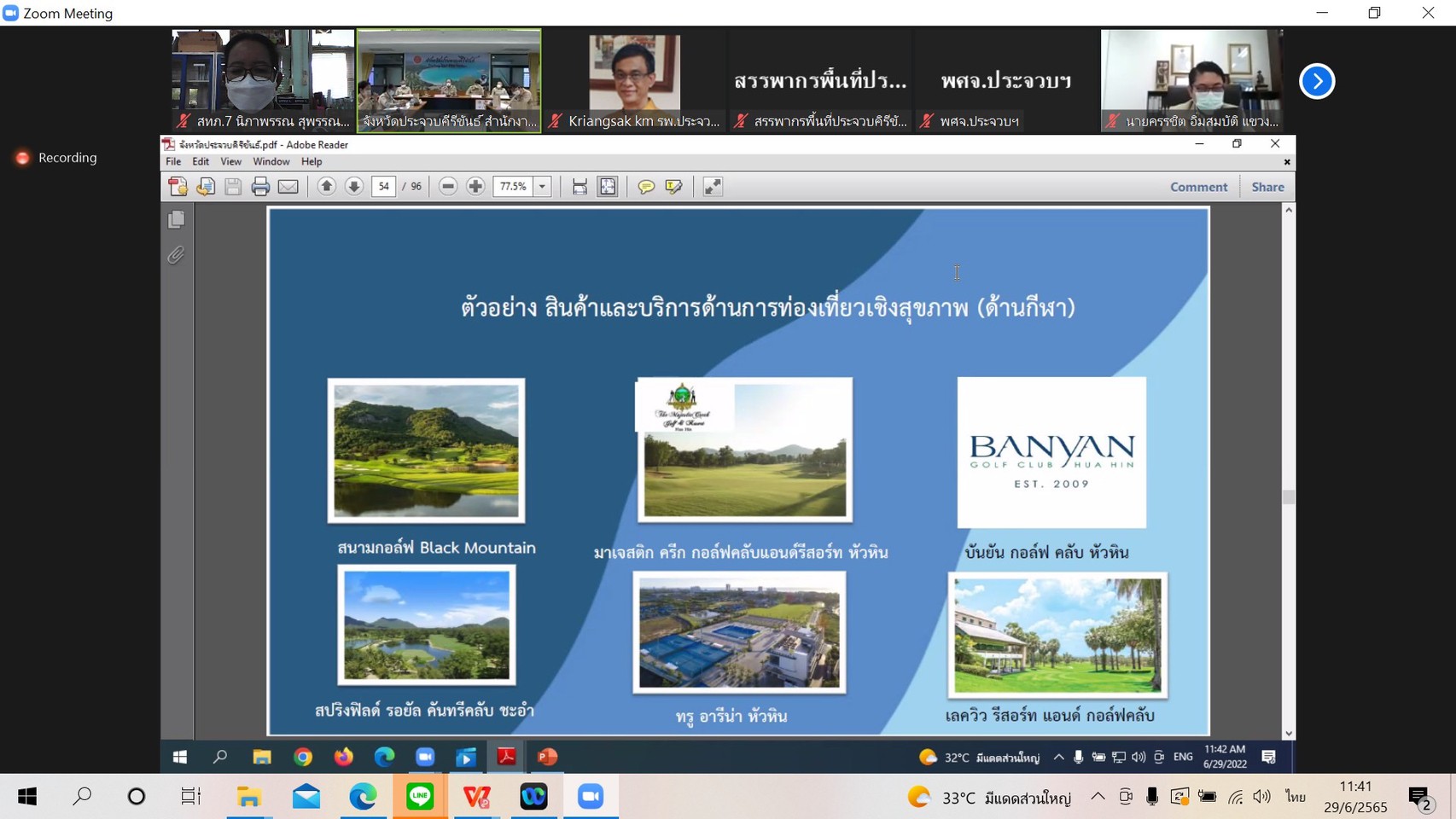The width and height of the screenshot is (1456, 819).
Task: Click the clock showing 11:41 date 29/6/2565
Action: (1355, 797)
